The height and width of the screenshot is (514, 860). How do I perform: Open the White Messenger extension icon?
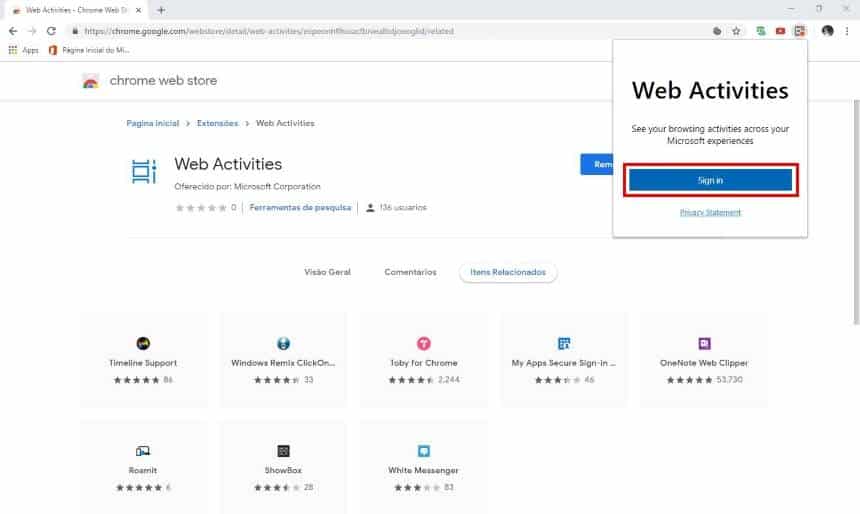[x=423, y=451]
